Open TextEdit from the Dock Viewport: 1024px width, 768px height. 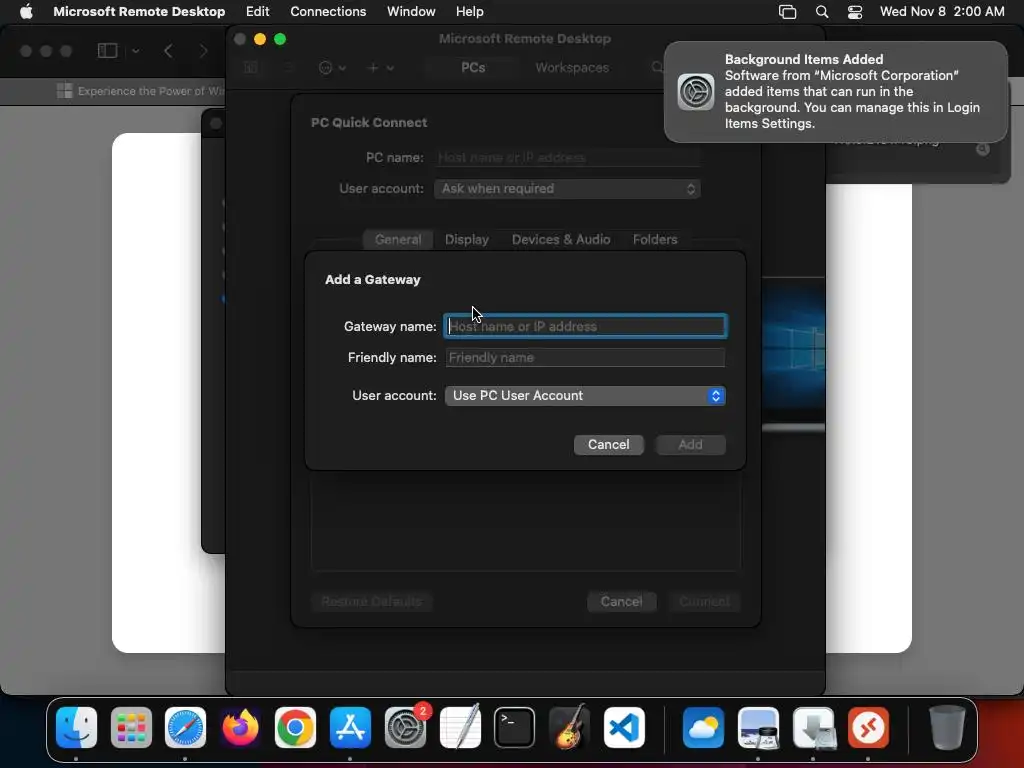point(460,727)
